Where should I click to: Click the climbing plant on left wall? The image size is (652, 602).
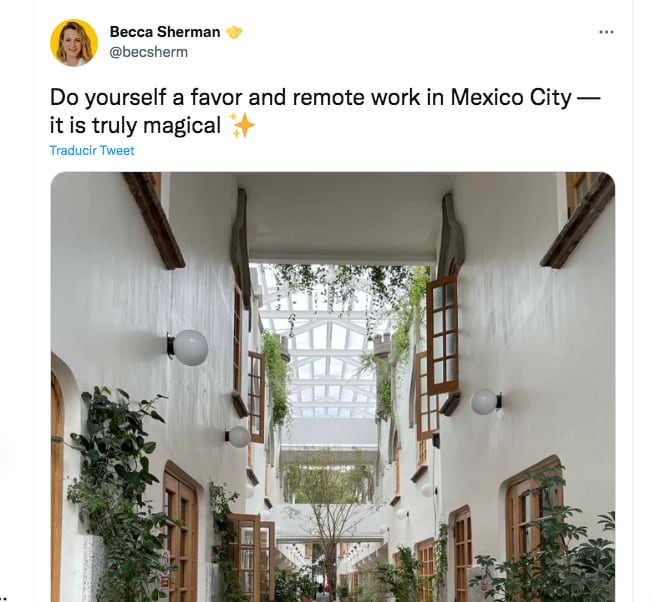click(x=119, y=491)
